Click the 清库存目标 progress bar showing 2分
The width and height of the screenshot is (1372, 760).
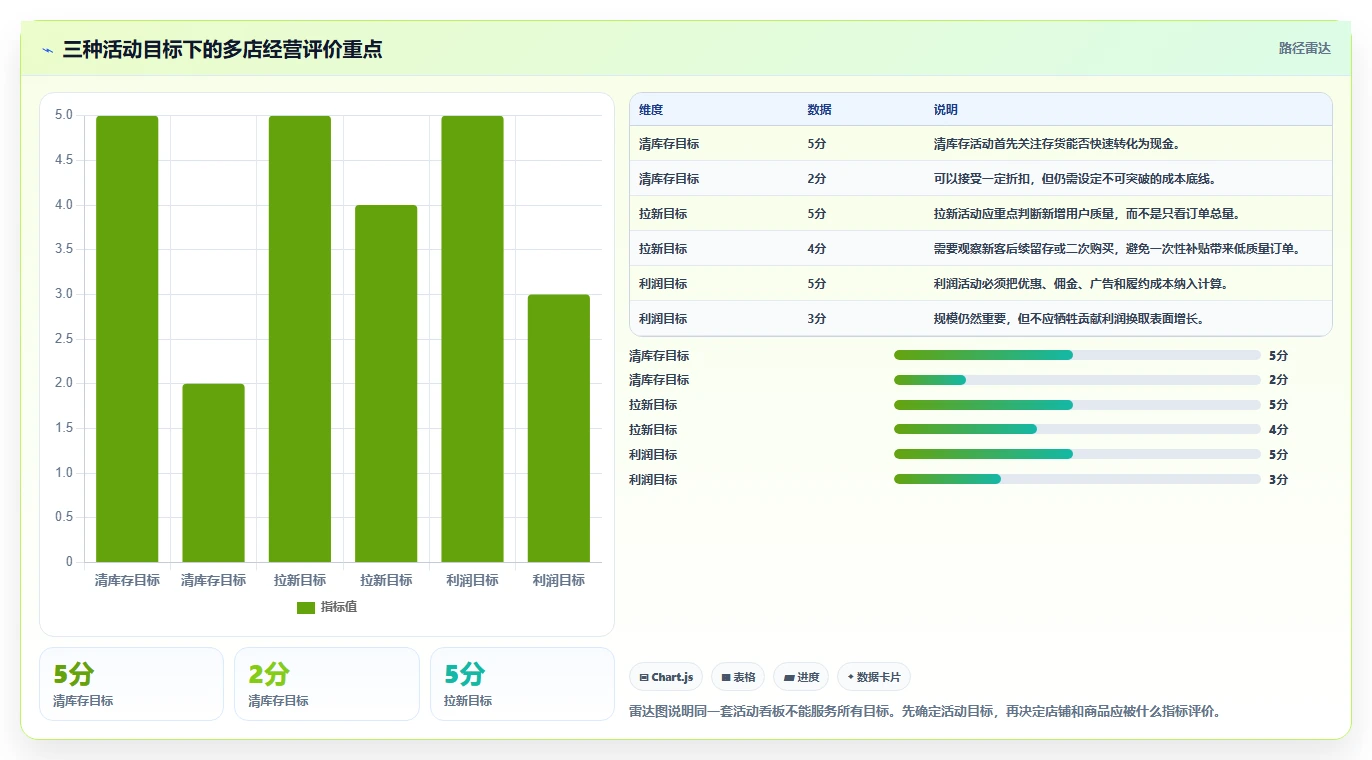(x=1077, y=380)
